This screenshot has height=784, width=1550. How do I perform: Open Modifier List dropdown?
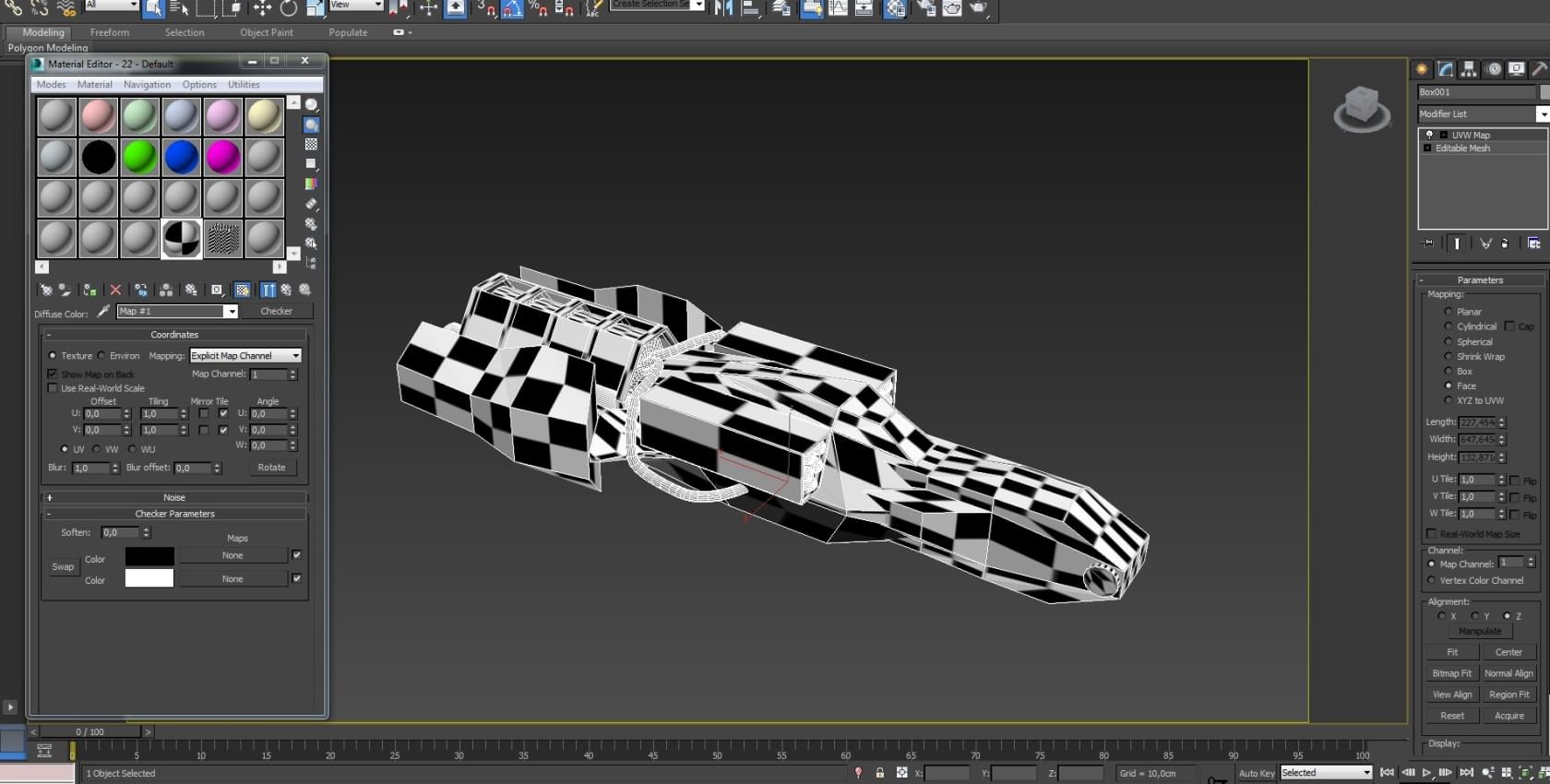click(x=1542, y=113)
